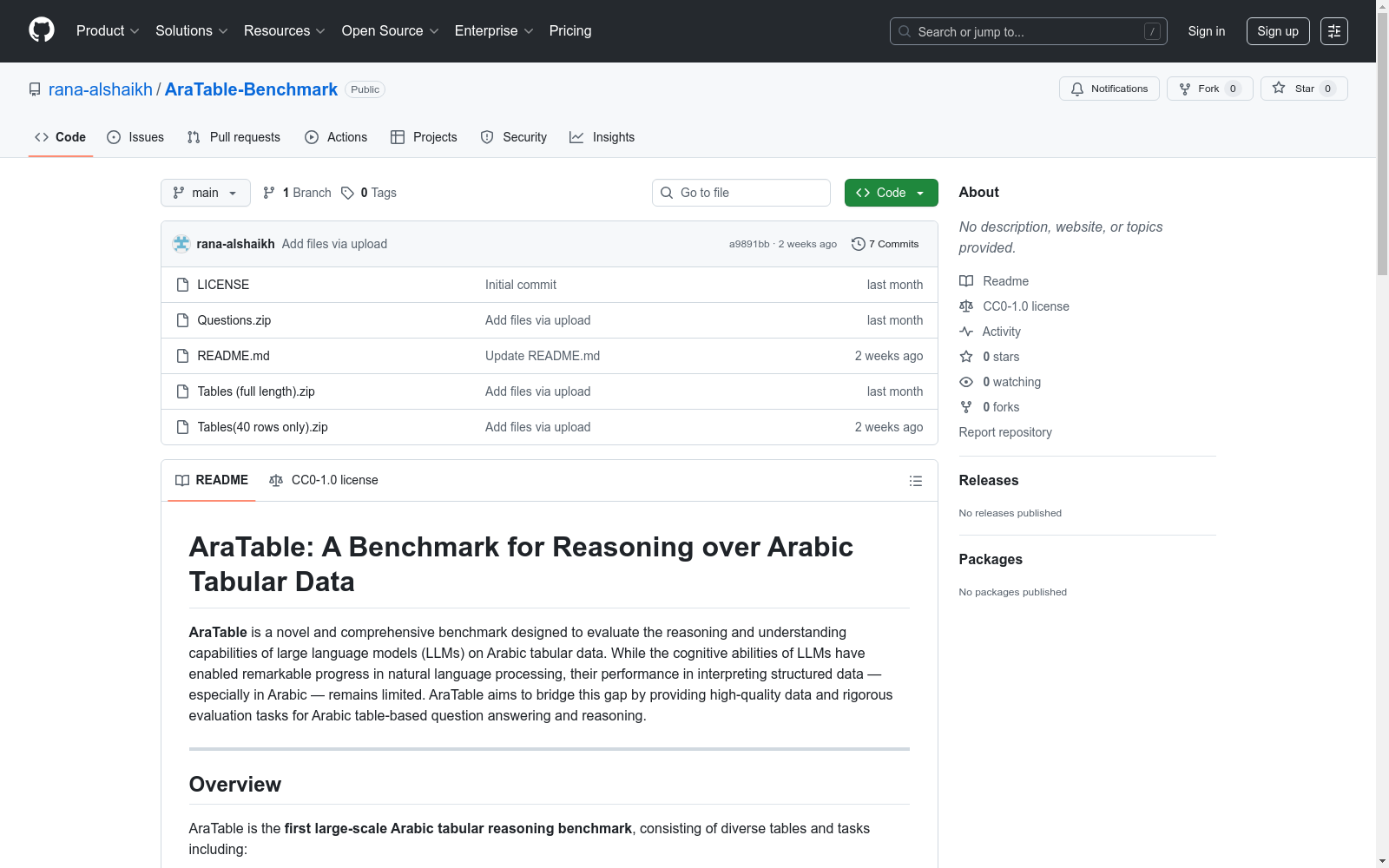Expand the Product menu
Viewport: 1389px width, 868px height.
tap(108, 30)
